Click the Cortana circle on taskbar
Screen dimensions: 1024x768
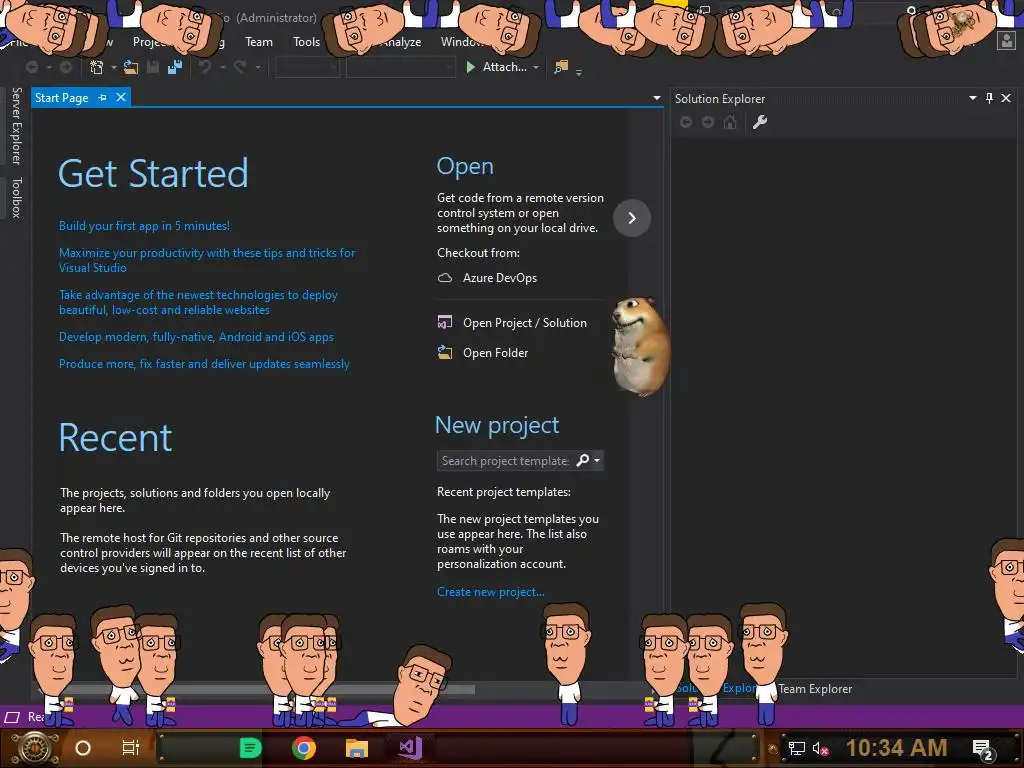(83, 748)
